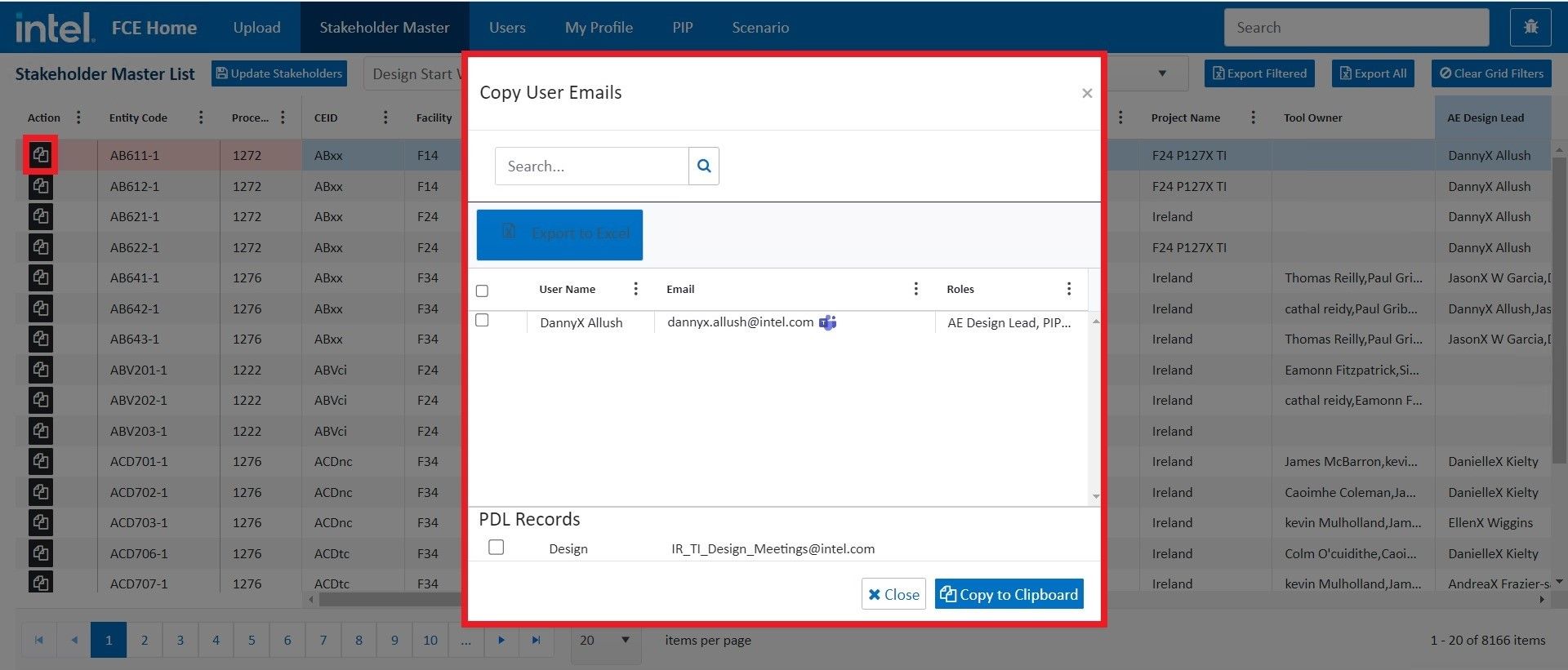This screenshot has width=1568, height=670.
Task: Click the magnifier search icon in the dialog
Action: point(703,166)
